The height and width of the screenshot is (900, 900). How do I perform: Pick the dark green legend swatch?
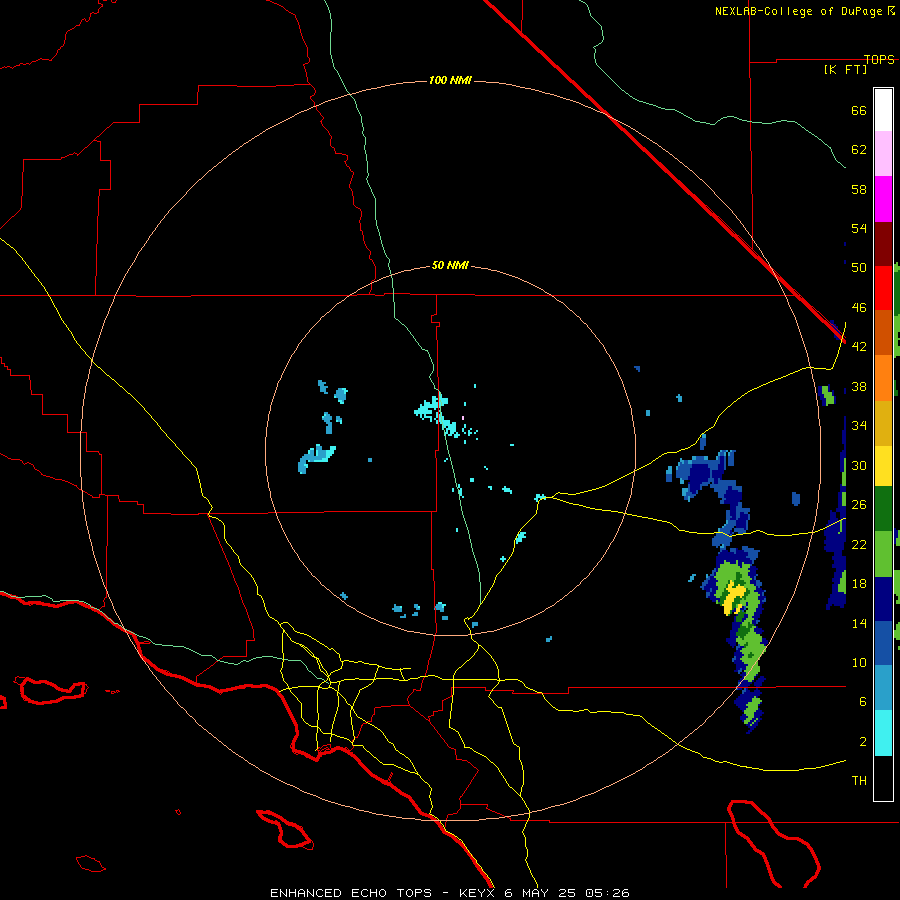pyautogui.click(x=883, y=509)
